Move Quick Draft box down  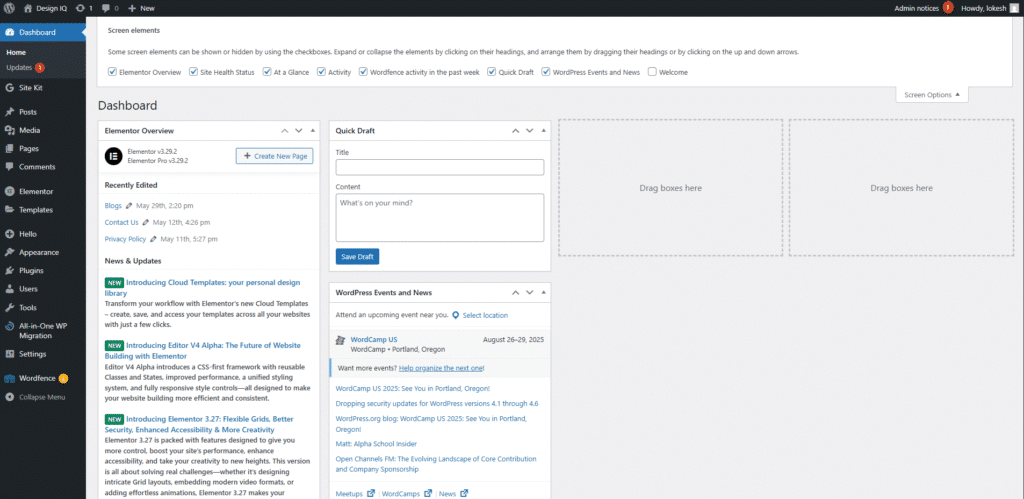click(530, 131)
